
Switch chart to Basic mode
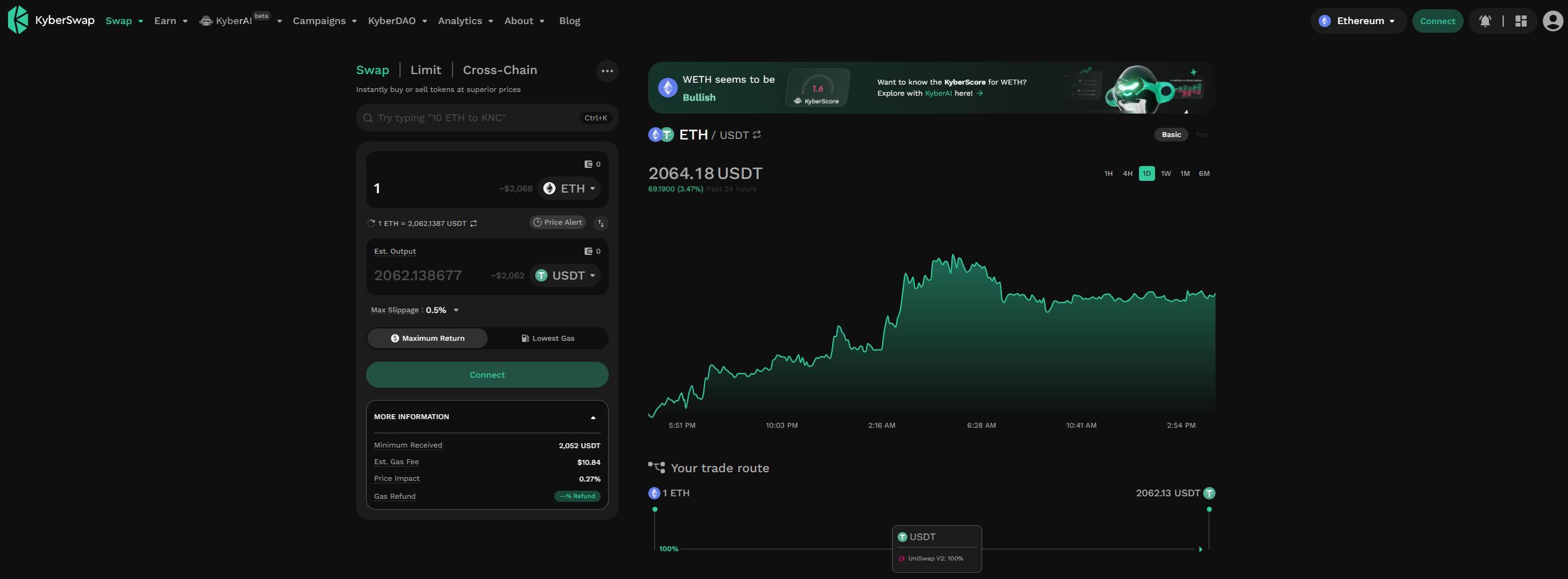tap(1171, 135)
